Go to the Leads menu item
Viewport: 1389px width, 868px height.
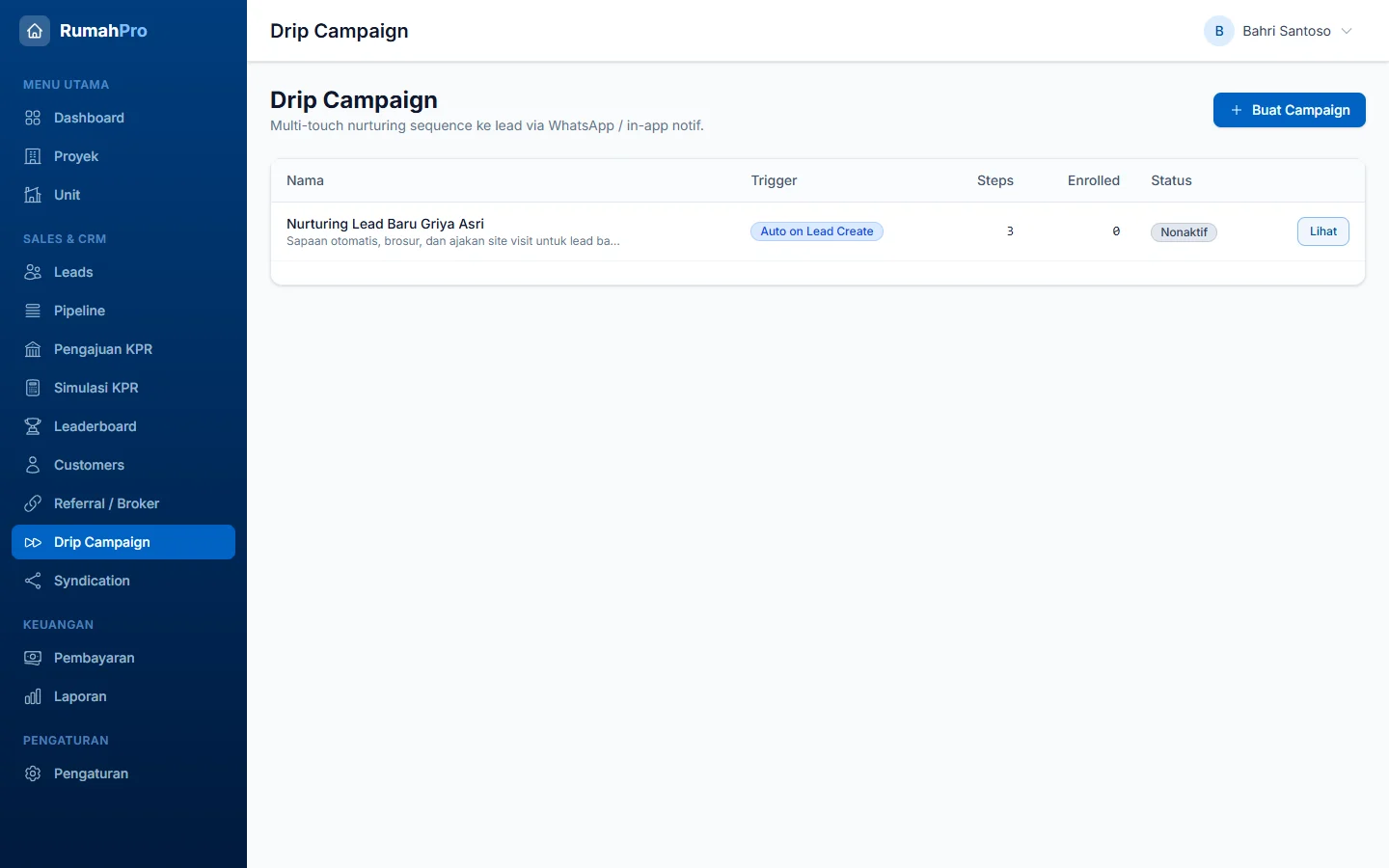(x=123, y=272)
